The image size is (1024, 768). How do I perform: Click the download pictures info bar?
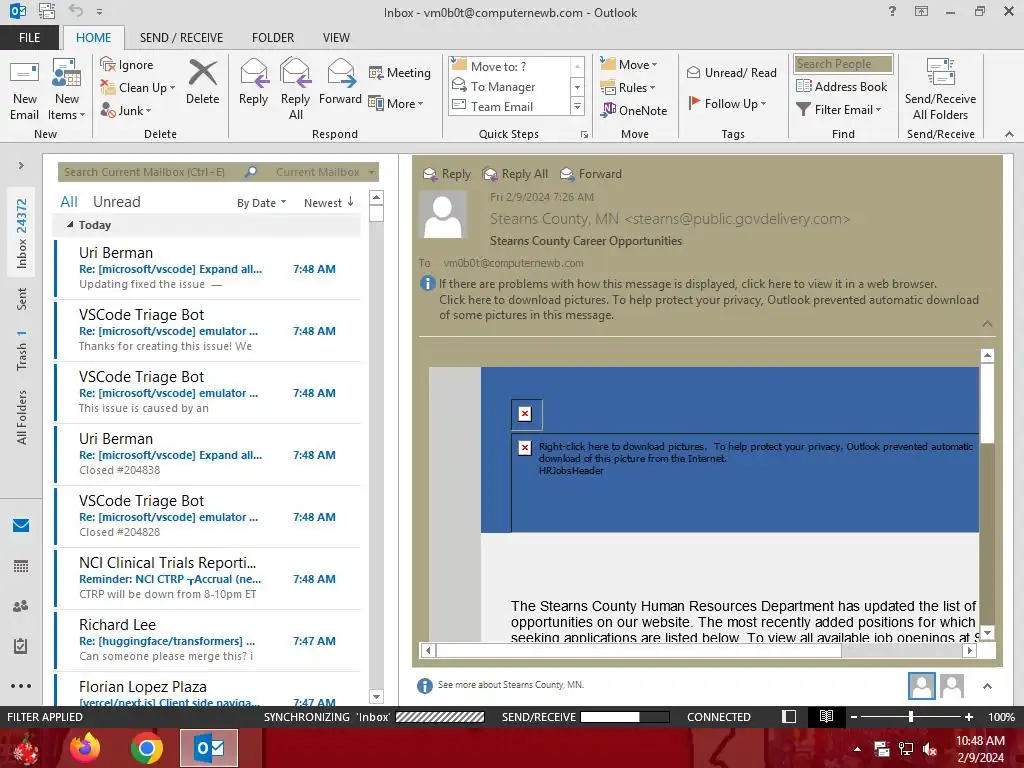[709, 307]
